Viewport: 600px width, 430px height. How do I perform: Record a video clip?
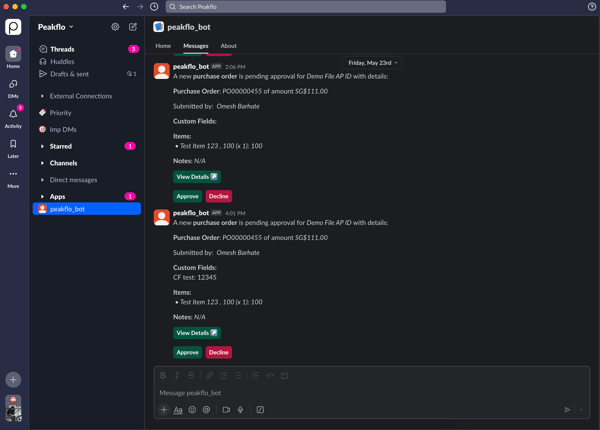pyautogui.click(x=226, y=410)
